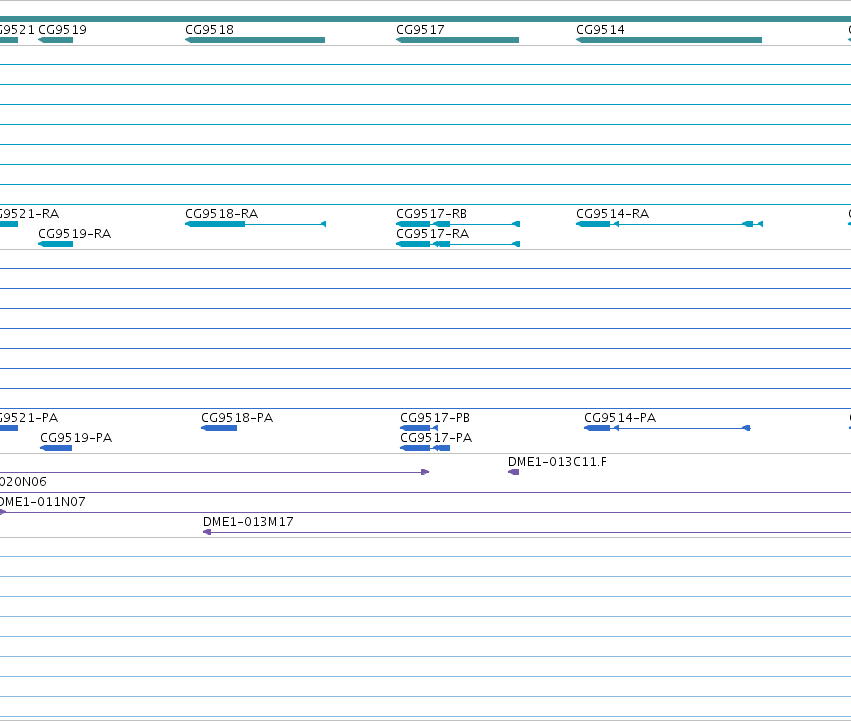Click the CG9518 gene label

tap(209, 30)
